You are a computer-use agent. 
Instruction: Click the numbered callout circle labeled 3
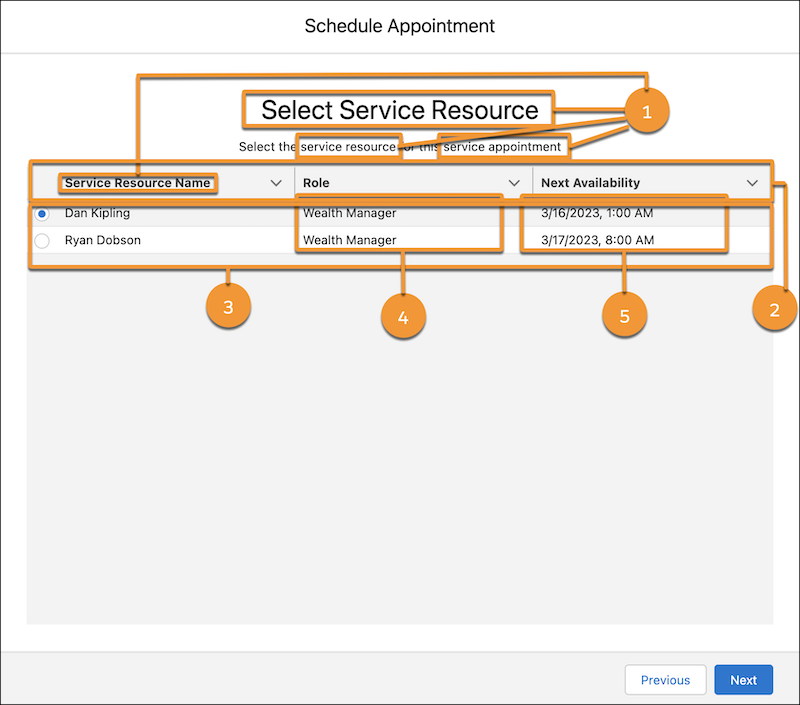tap(228, 307)
